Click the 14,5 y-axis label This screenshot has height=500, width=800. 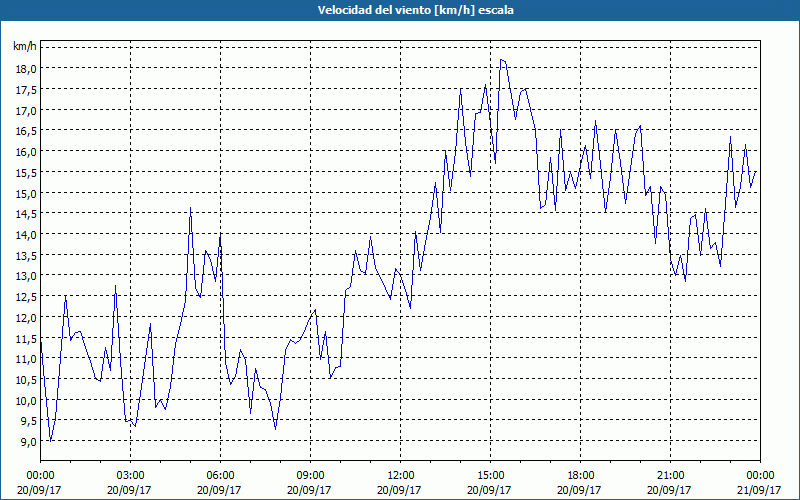tap(25, 214)
